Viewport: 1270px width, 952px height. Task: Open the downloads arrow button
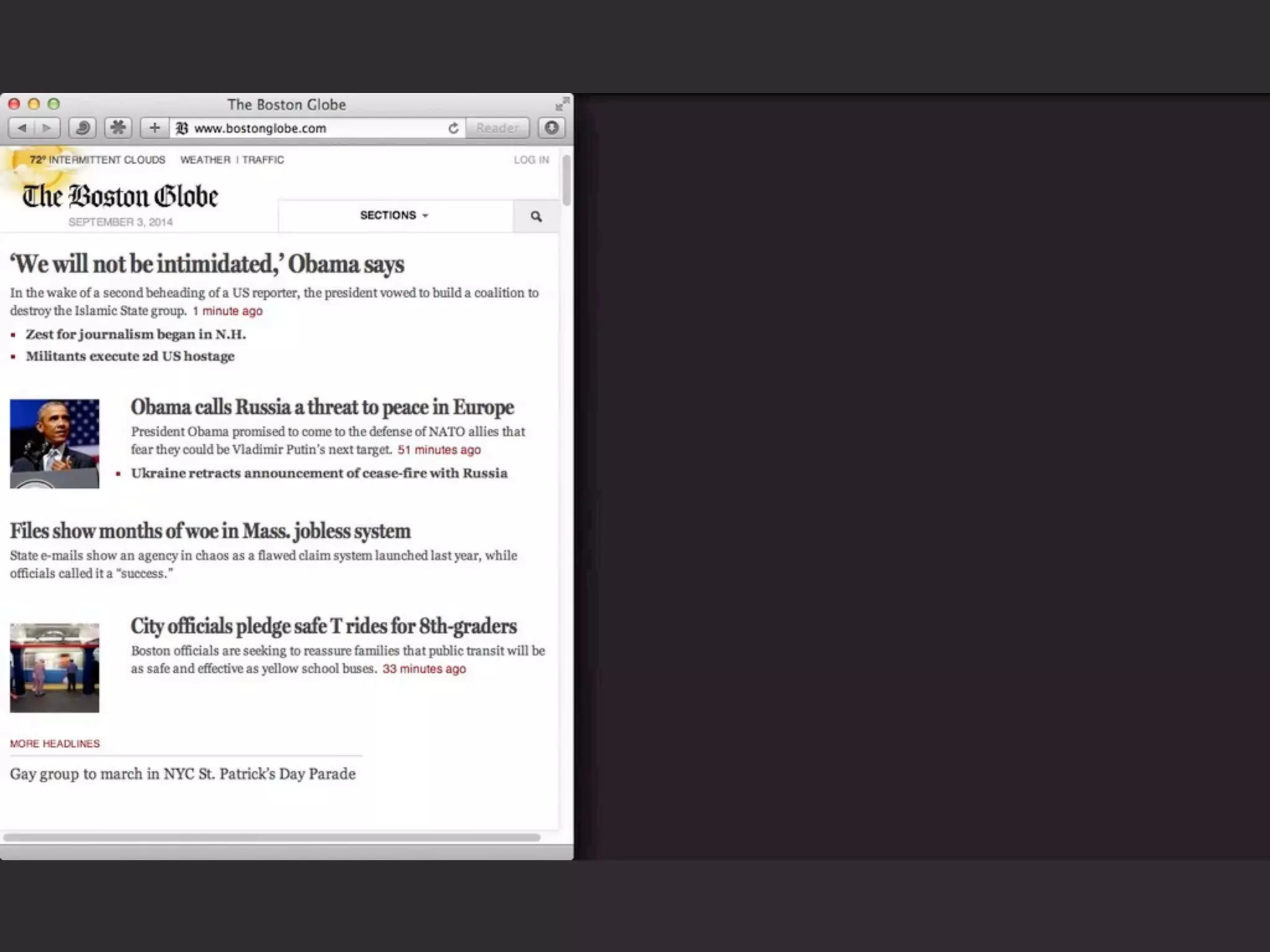pos(551,128)
